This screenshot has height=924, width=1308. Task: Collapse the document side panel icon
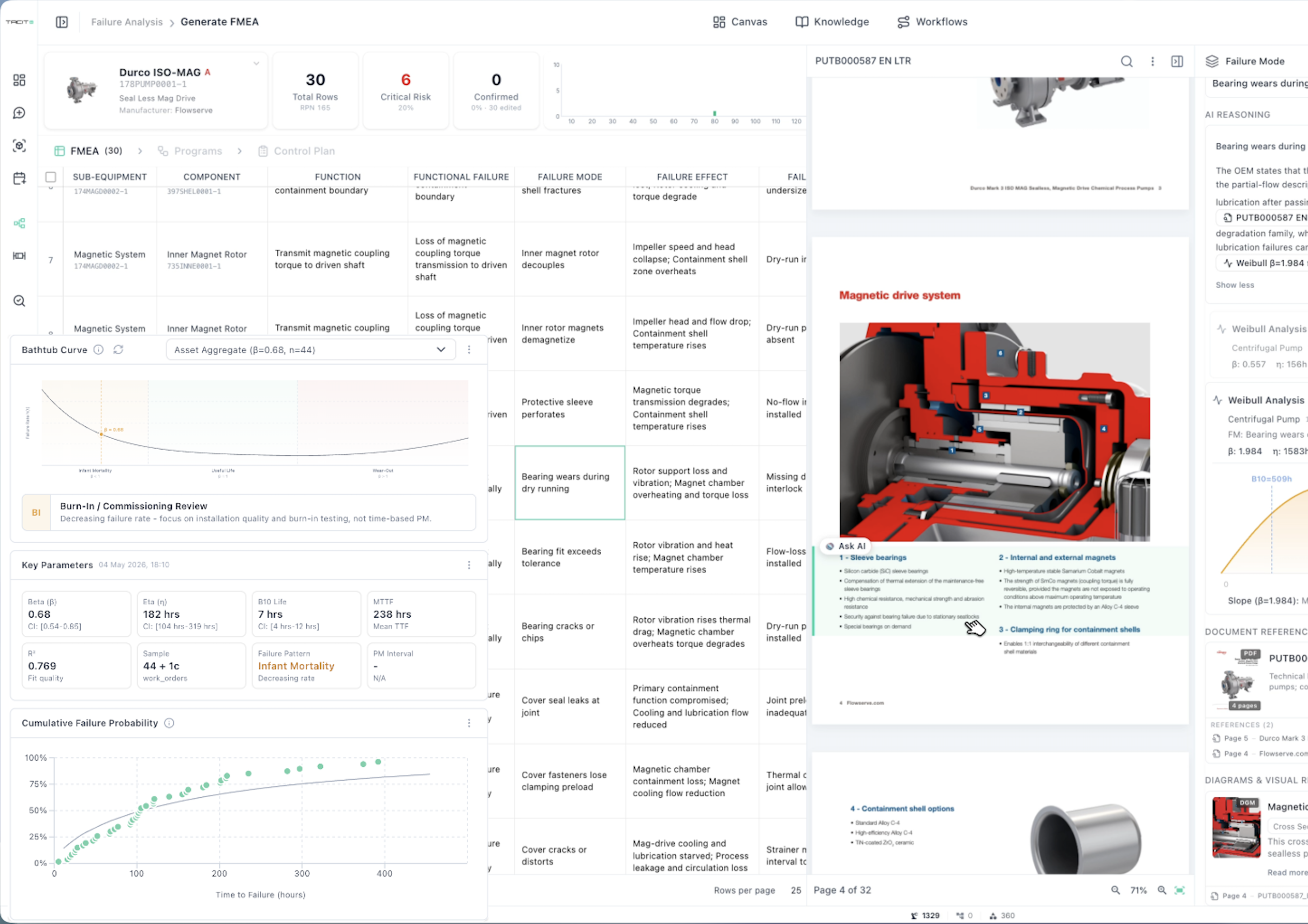point(1177,61)
